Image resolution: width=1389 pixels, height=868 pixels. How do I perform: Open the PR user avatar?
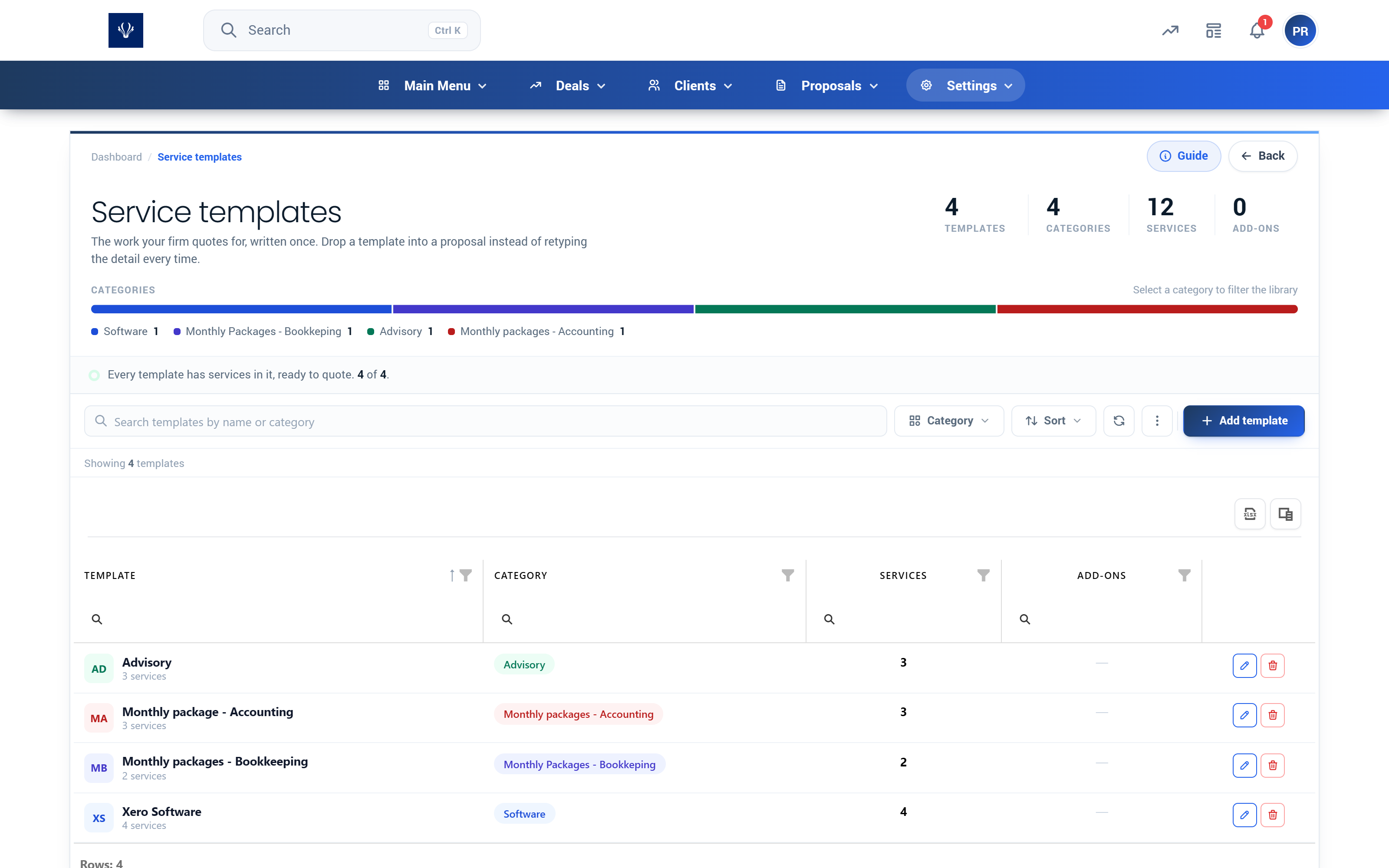[1300, 31]
